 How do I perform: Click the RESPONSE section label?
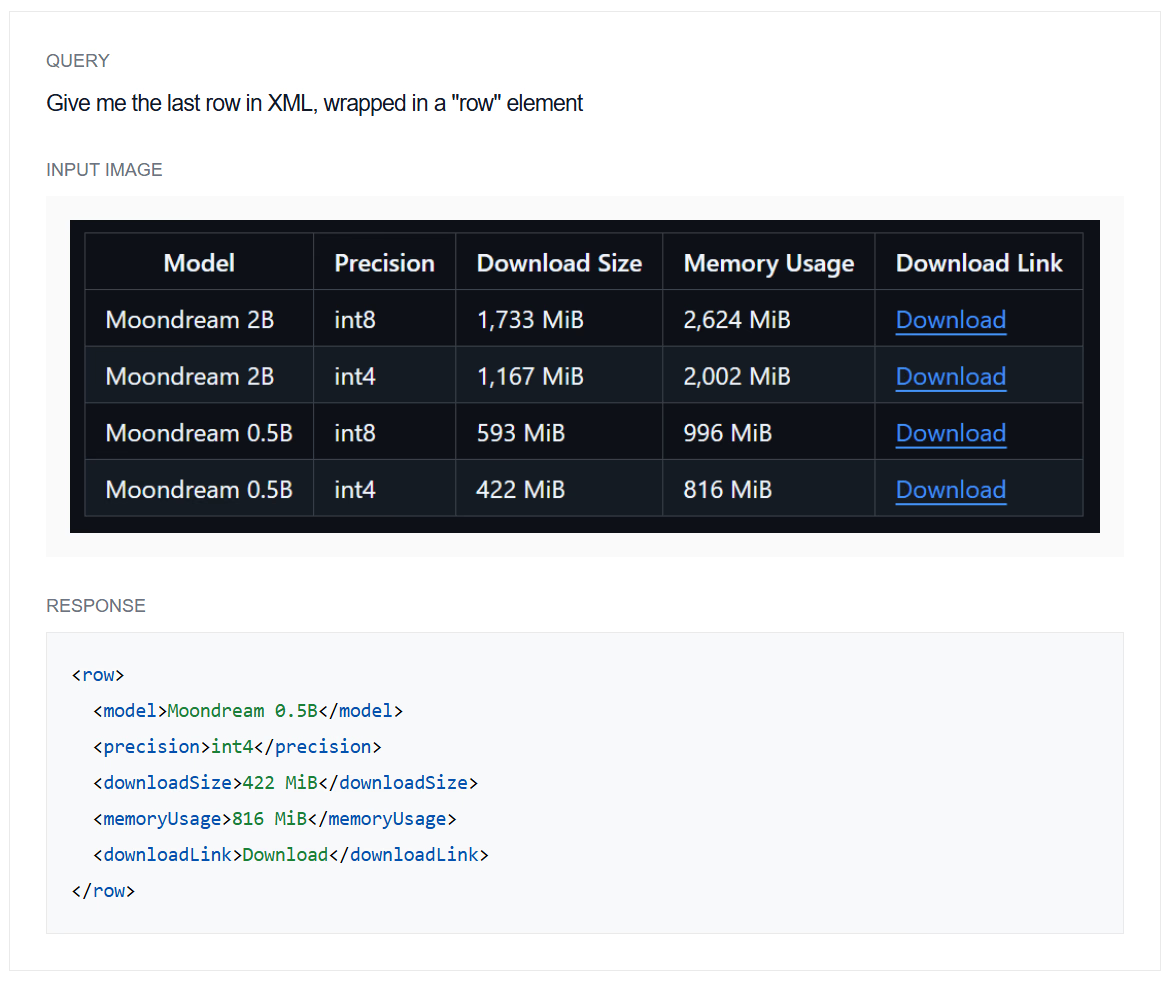click(x=95, y=606)
